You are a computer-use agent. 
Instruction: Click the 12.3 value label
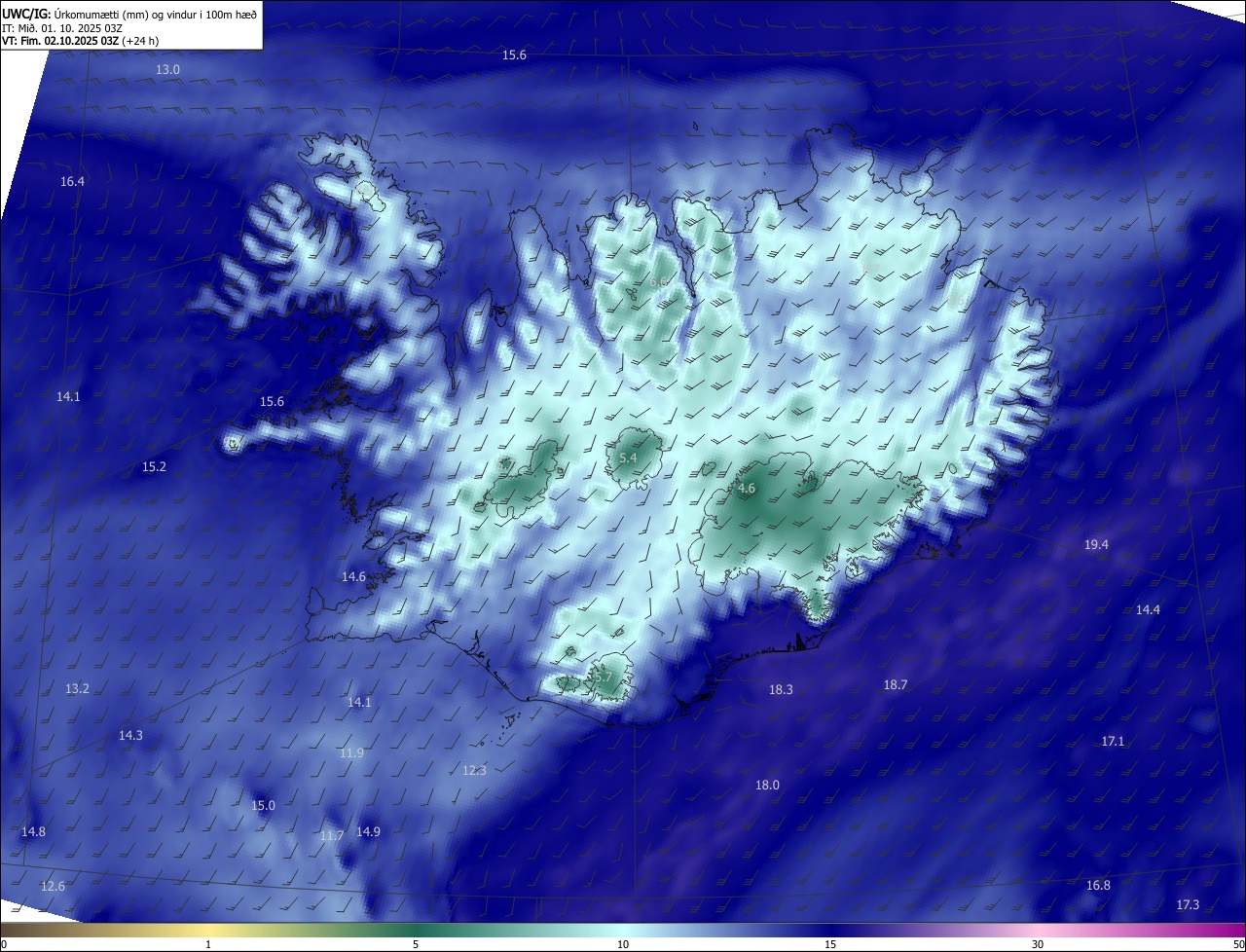click(x=474, y=771)
